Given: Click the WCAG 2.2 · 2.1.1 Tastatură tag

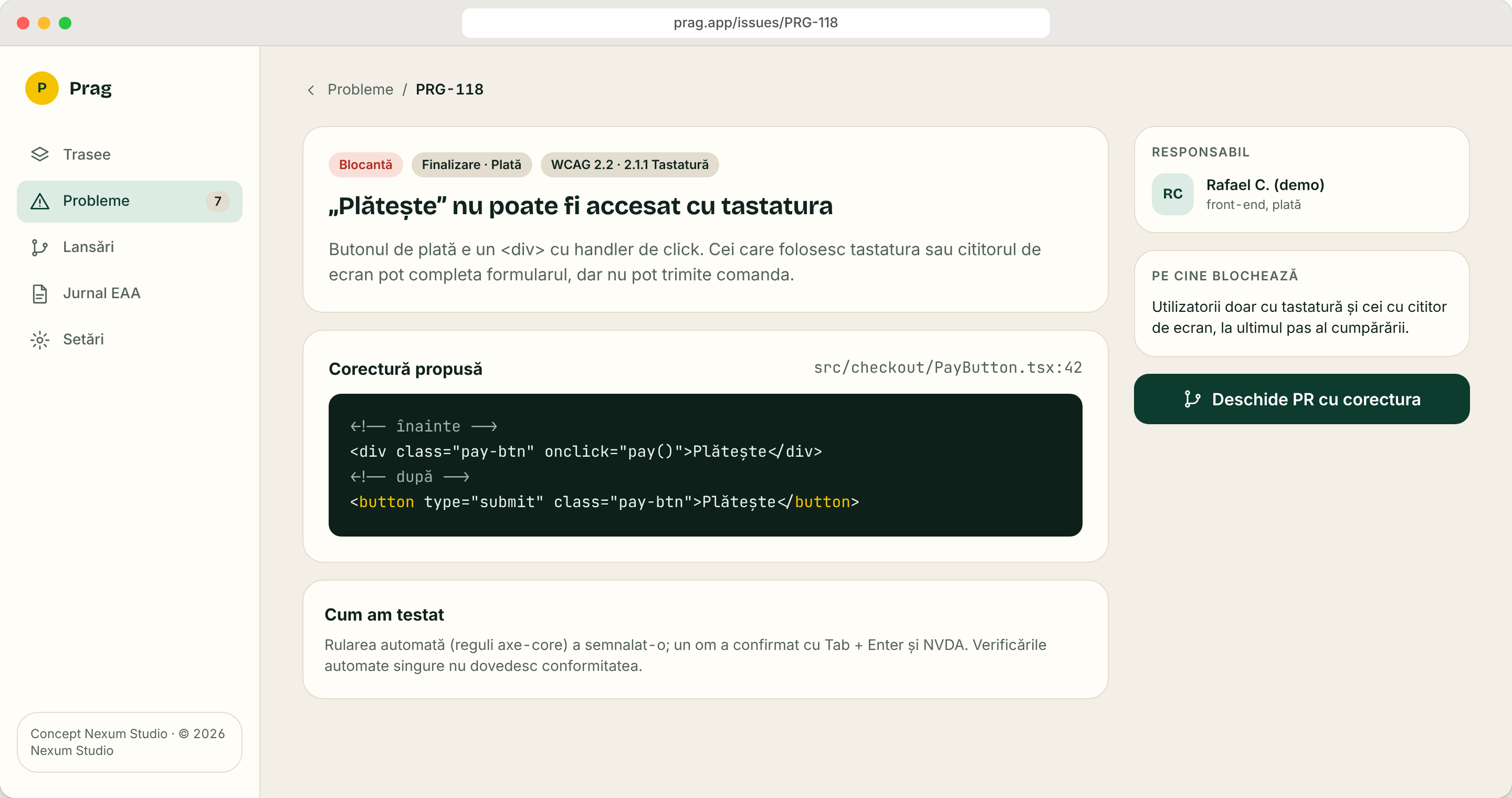Looking at the screenshot, I should pyautogui.click(x=629, y=165).
